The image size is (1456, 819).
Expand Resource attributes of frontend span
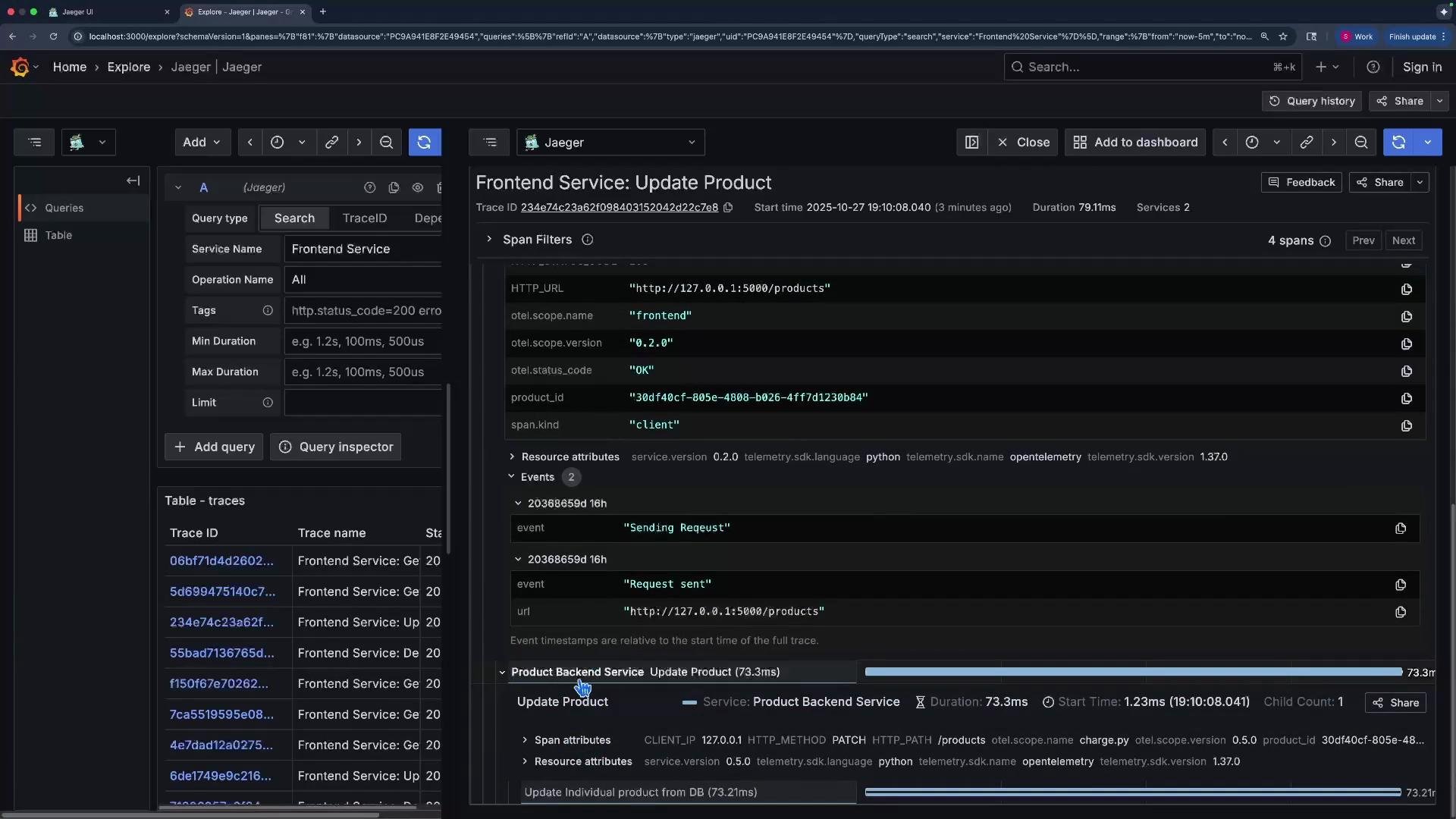(x=512, y=457)
